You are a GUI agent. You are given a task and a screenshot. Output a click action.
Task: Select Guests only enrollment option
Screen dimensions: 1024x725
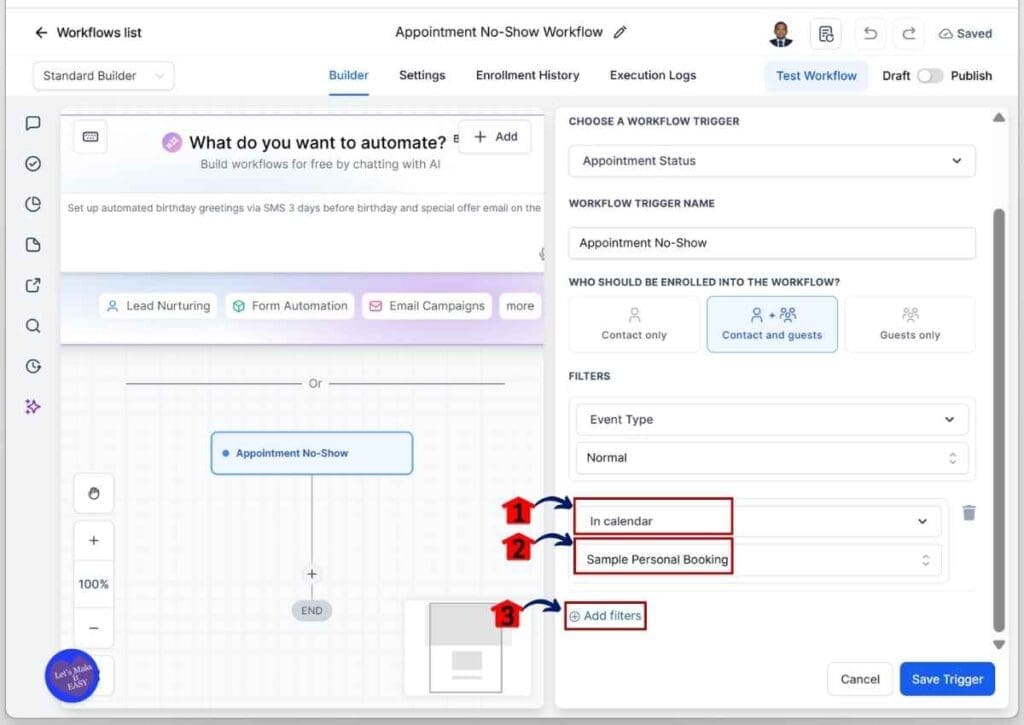click(910, 325)
